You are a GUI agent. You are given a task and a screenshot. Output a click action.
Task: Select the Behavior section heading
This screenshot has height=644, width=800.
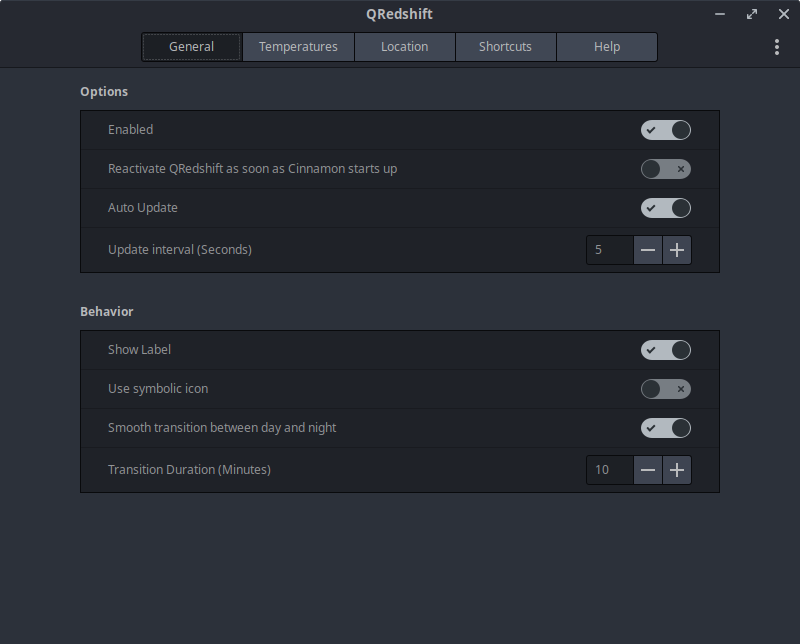click(107, 312)
